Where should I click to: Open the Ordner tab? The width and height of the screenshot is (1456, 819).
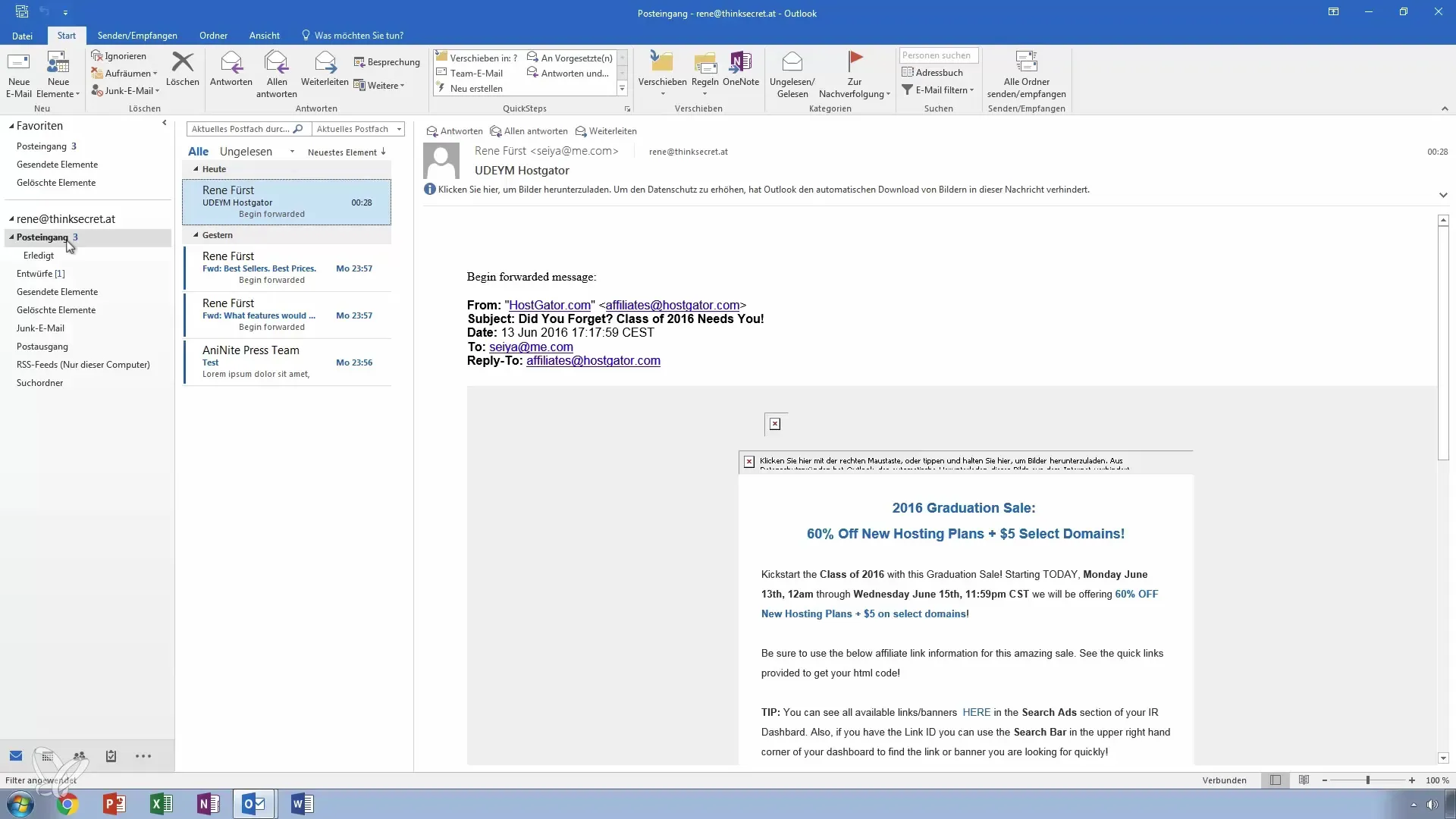tap(213, 36)
